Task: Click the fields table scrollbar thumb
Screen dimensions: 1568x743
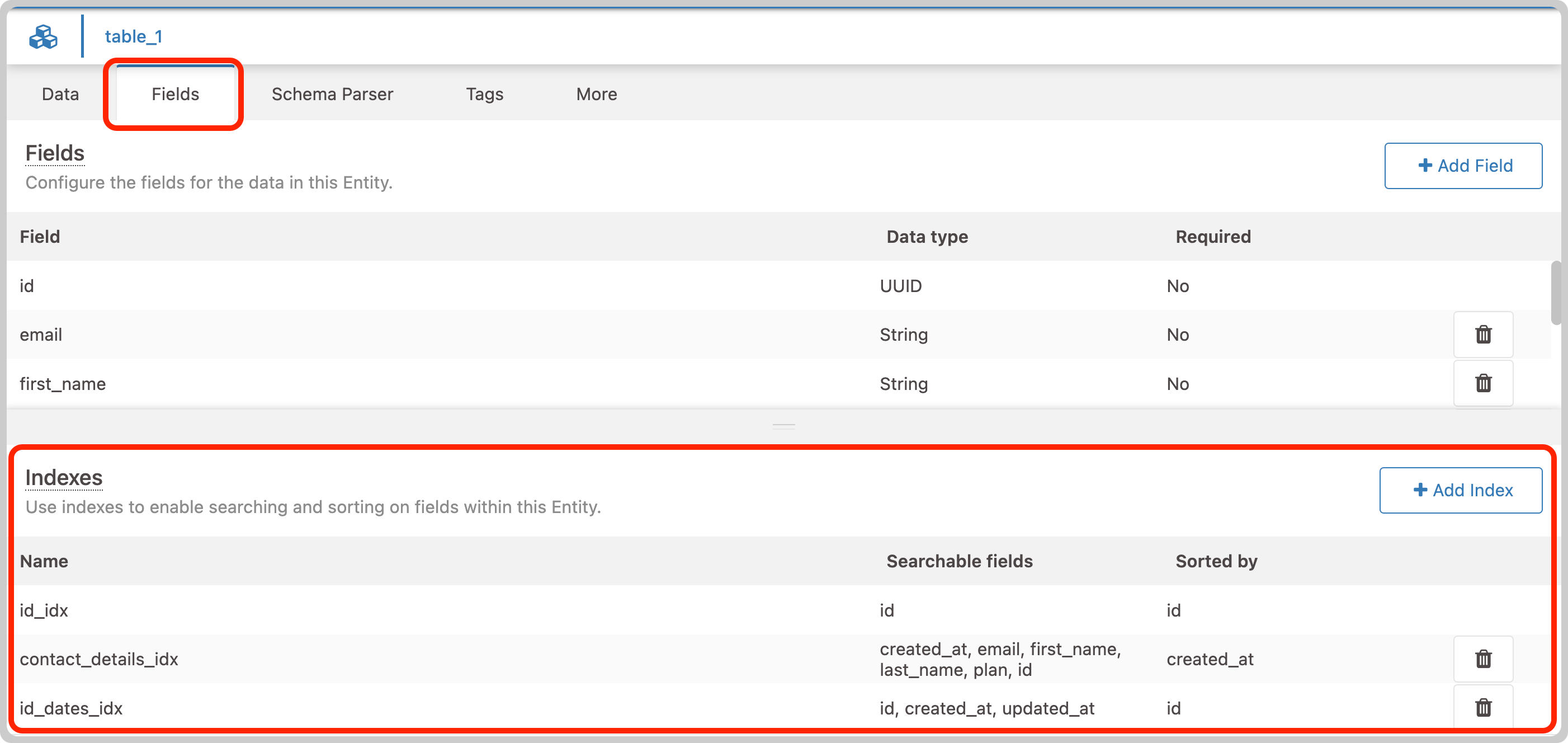Action: pos(1556,293)
